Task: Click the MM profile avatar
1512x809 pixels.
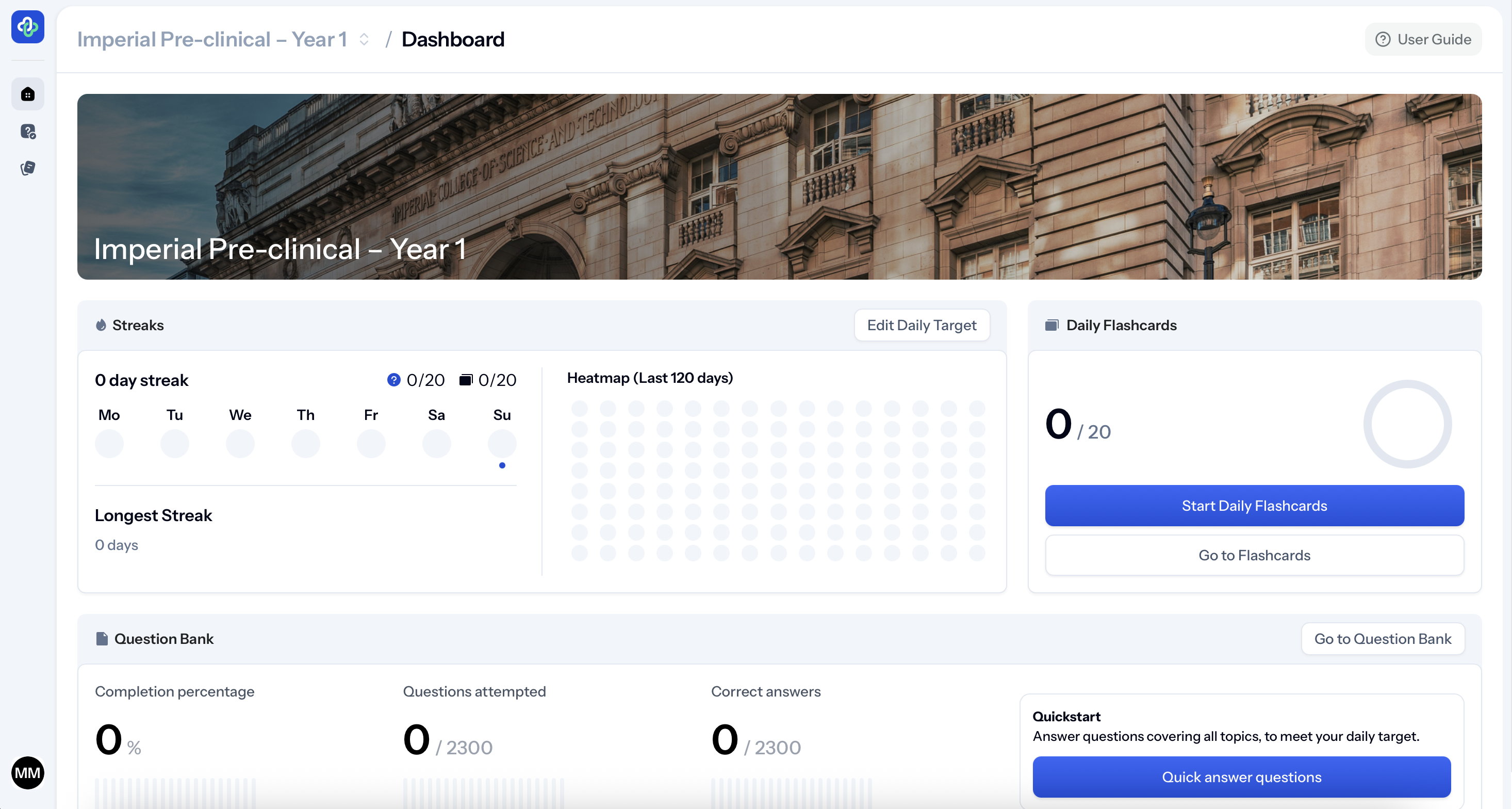Action: click(27, 772)
